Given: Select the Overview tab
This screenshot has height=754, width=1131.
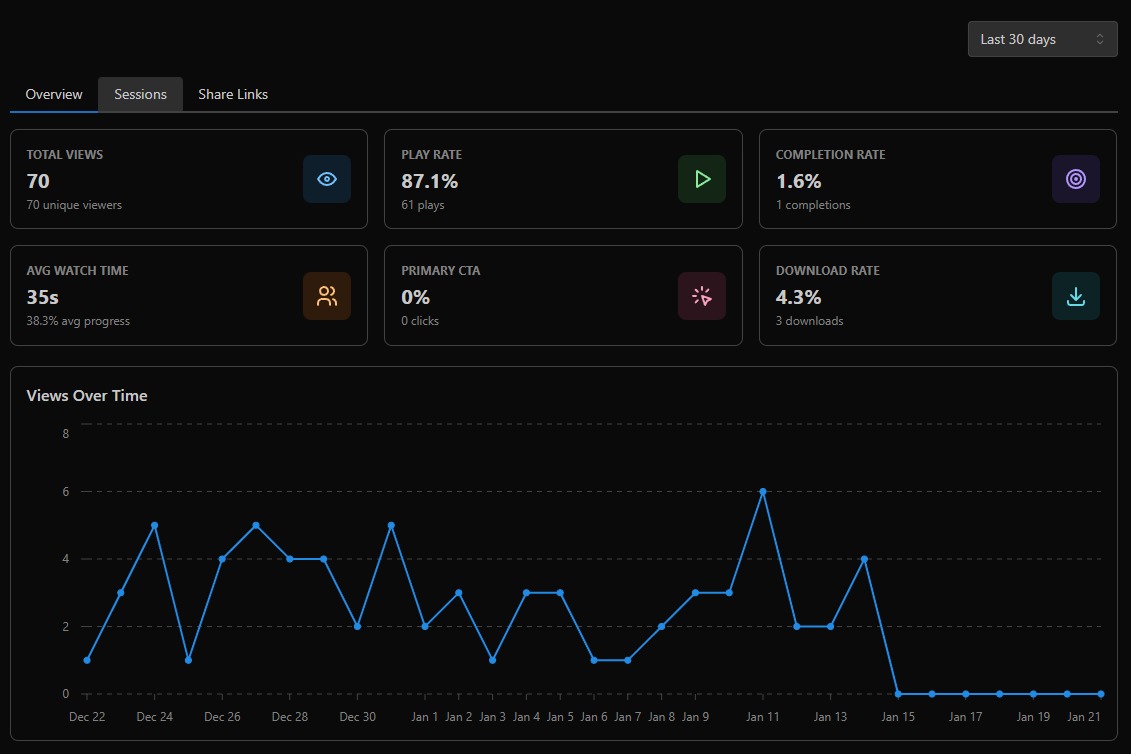Looking at the screenshot, I should 52,93.
